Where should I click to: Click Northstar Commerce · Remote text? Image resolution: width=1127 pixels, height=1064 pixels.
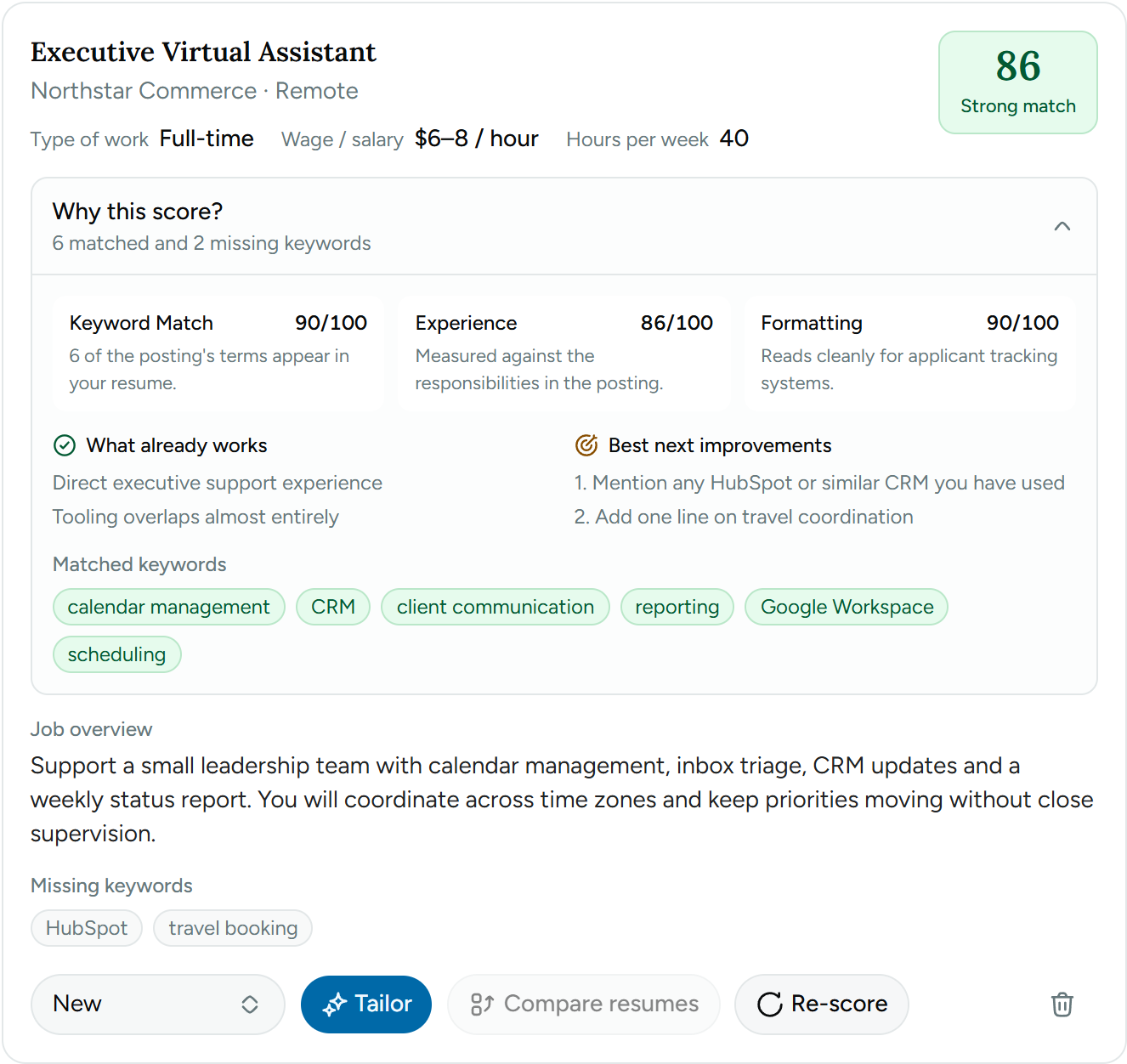[x=195, y=91]
